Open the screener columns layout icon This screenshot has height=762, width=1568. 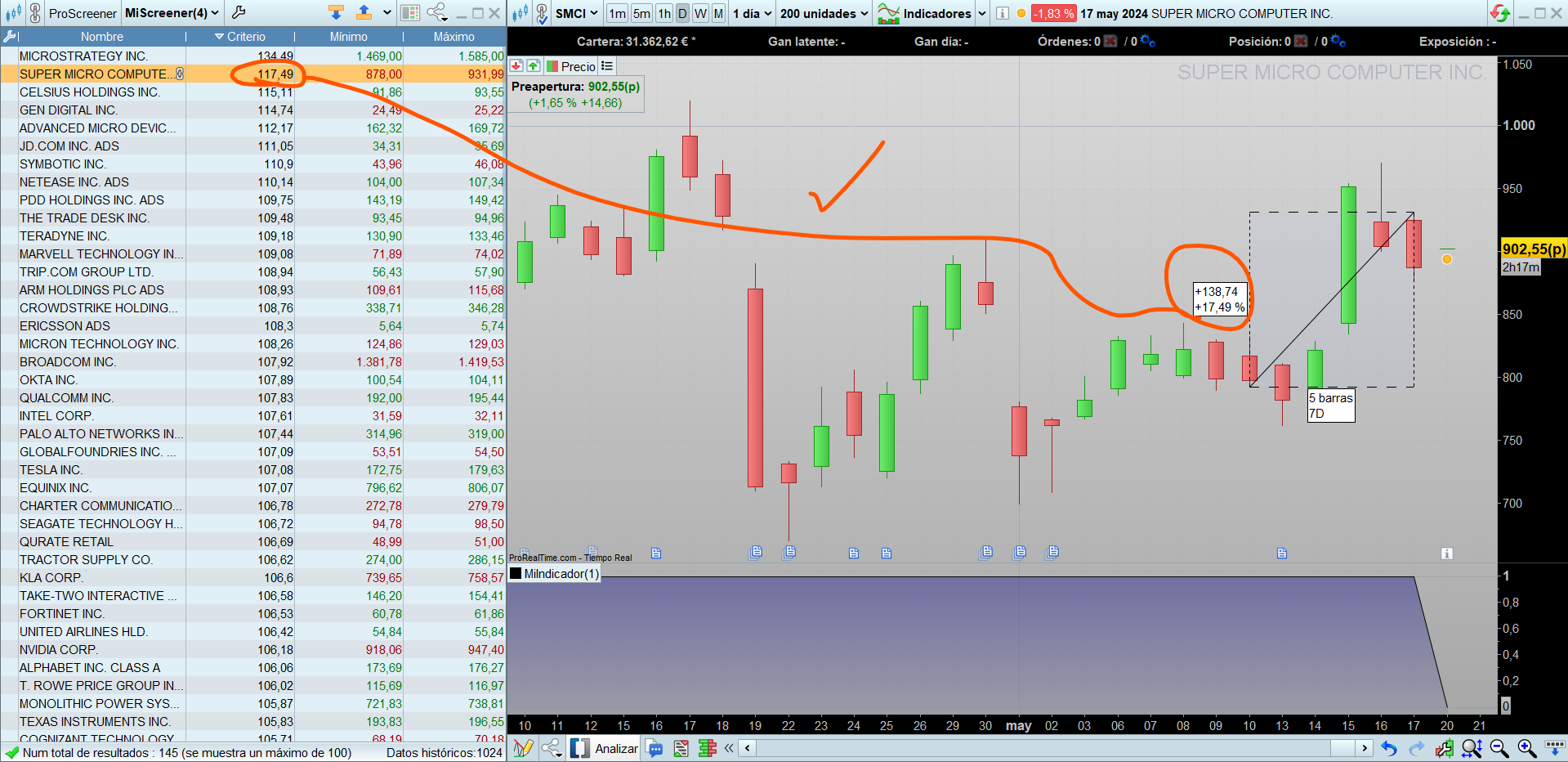tap(410, 13)
